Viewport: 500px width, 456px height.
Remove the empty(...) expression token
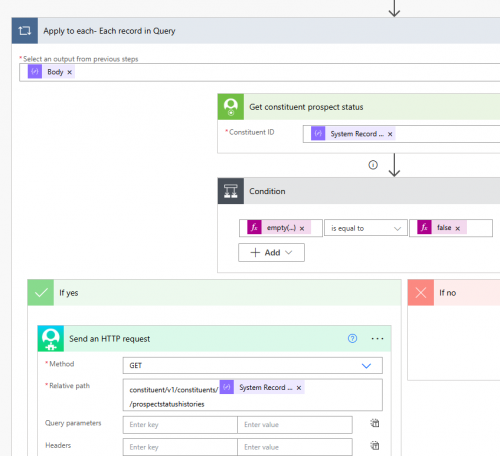[302, 228]
